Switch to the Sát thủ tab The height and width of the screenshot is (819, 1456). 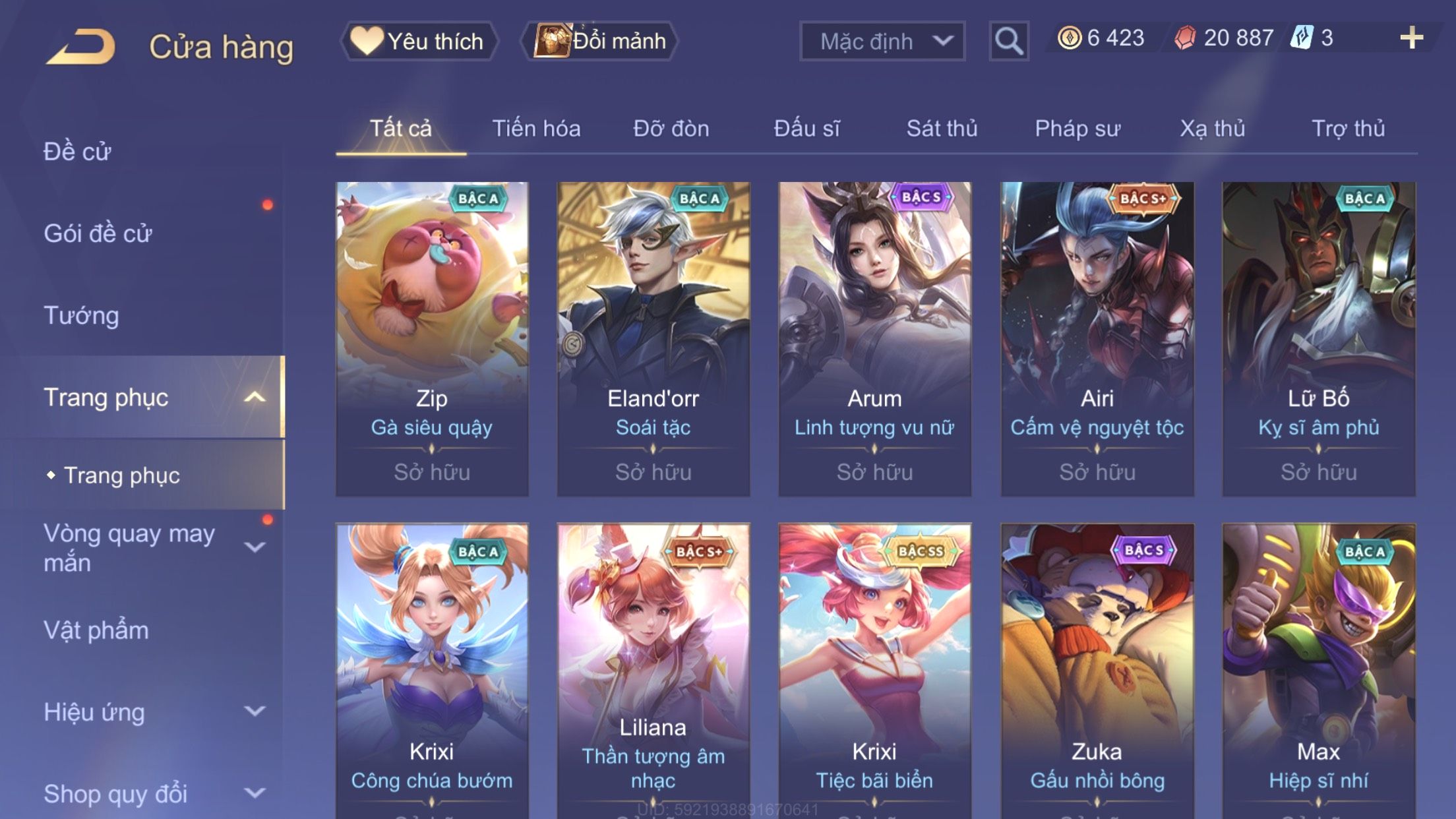[x=942, y=128]
